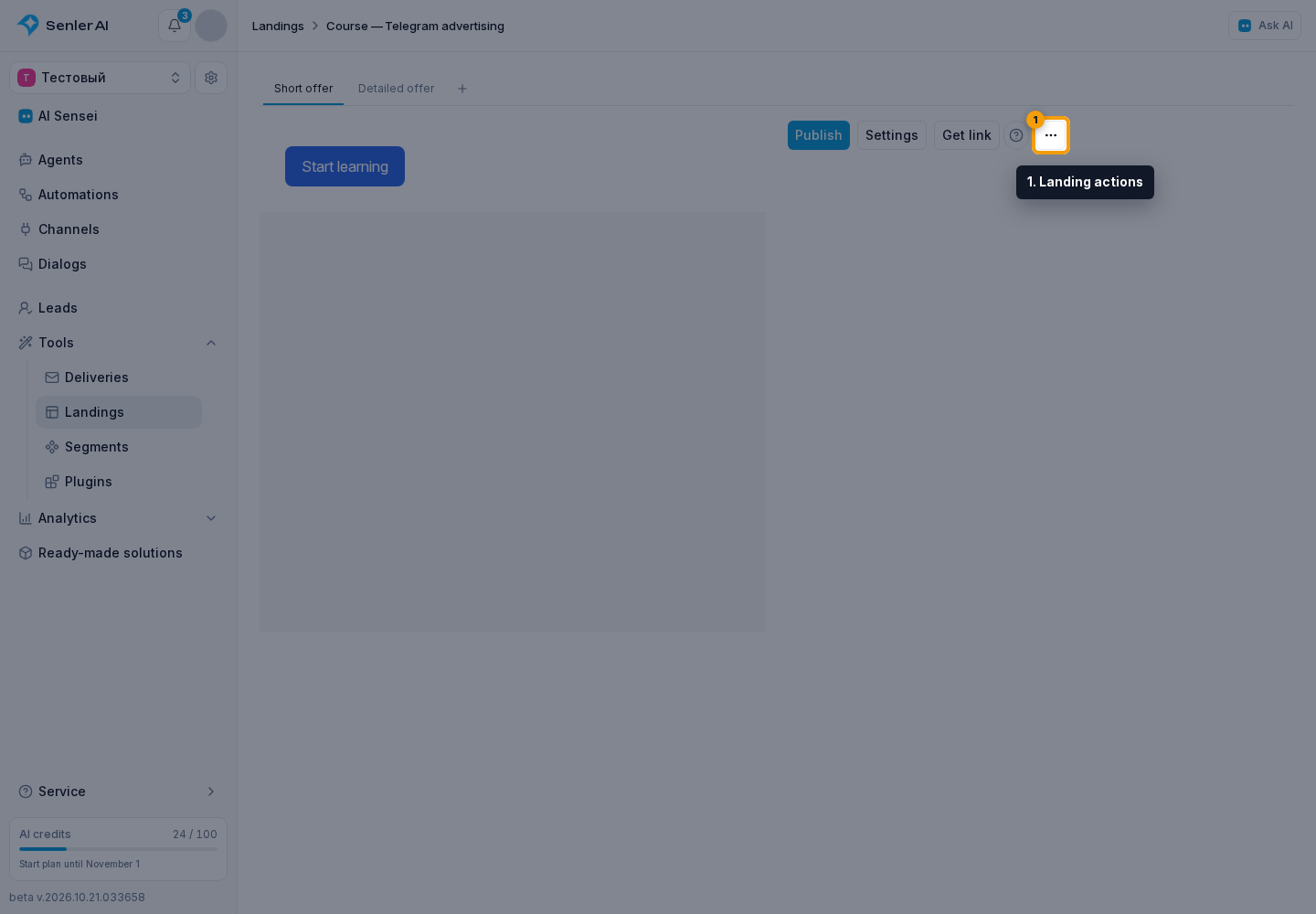1316x914 pixels.
Task: Open AI Sensei in sidebar
Action: click(119, 116)
